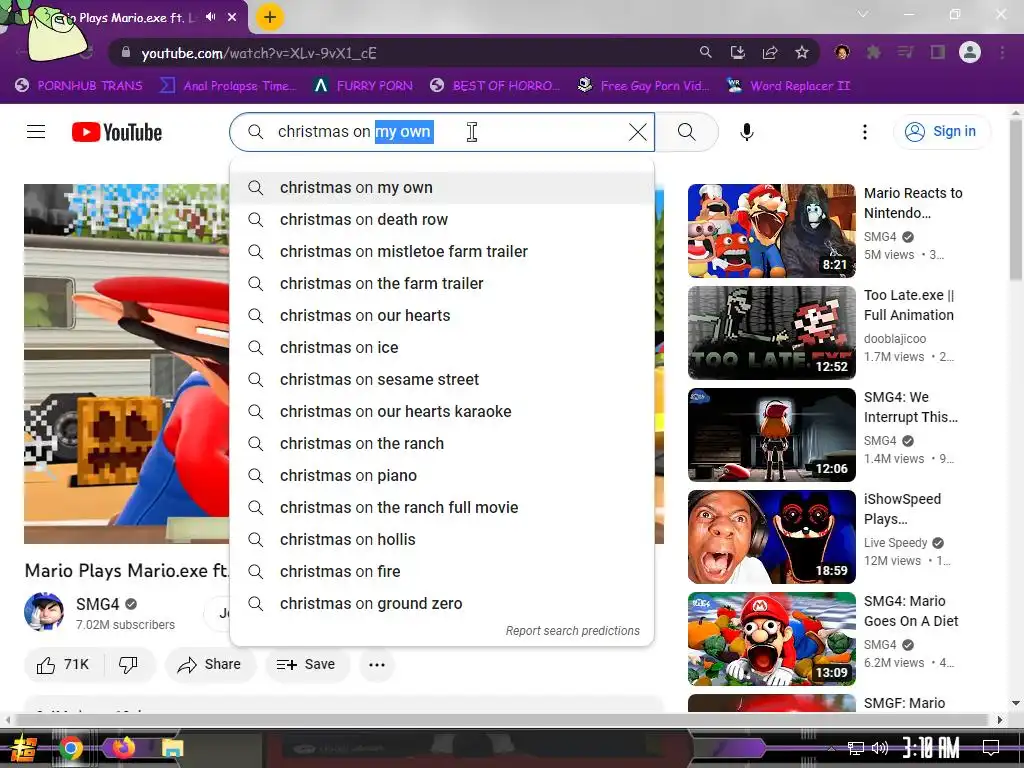Viewport: 1024px width, 768px height.
Task: Open SMG4 channel avatar
Action: click(44, 612)
